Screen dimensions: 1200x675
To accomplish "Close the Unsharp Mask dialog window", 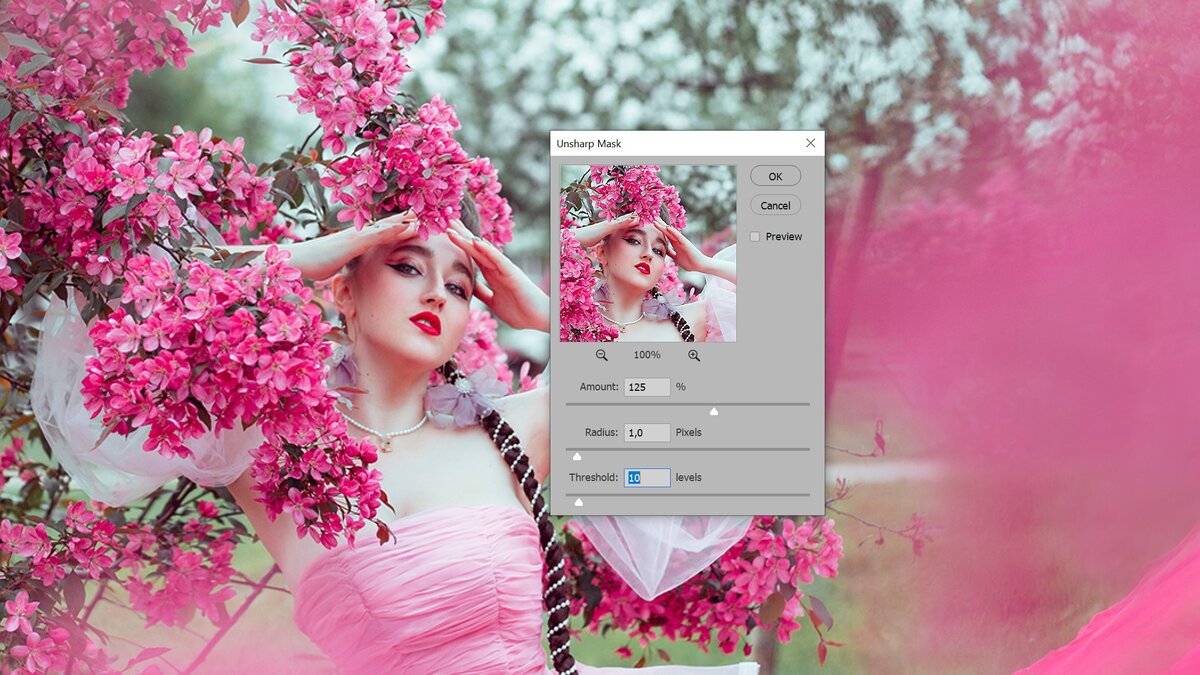I will (x=810, y=143).
